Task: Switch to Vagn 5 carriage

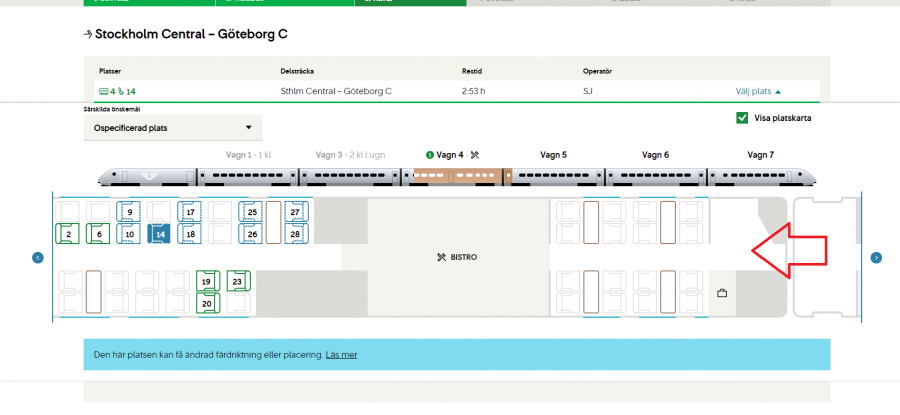Action: click(x=553, y=155)
